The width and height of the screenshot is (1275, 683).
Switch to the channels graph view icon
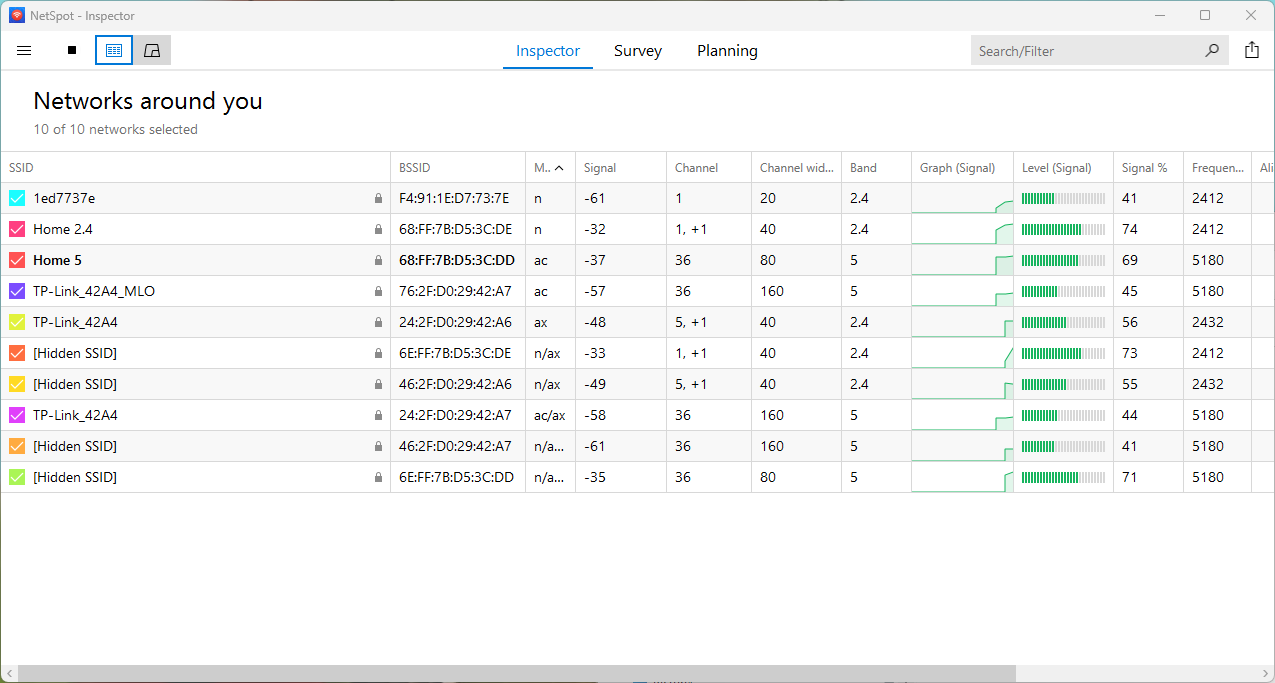click(152, 49)
